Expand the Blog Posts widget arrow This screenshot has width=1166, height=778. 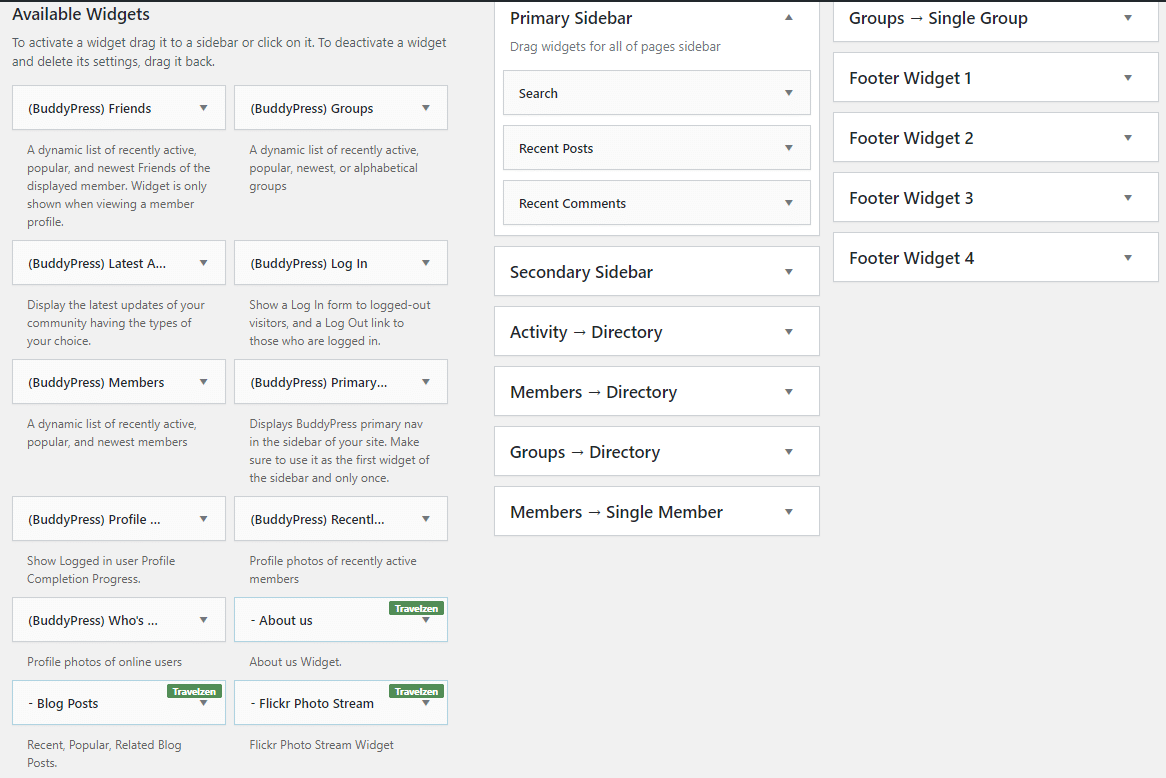click(203, 703)
